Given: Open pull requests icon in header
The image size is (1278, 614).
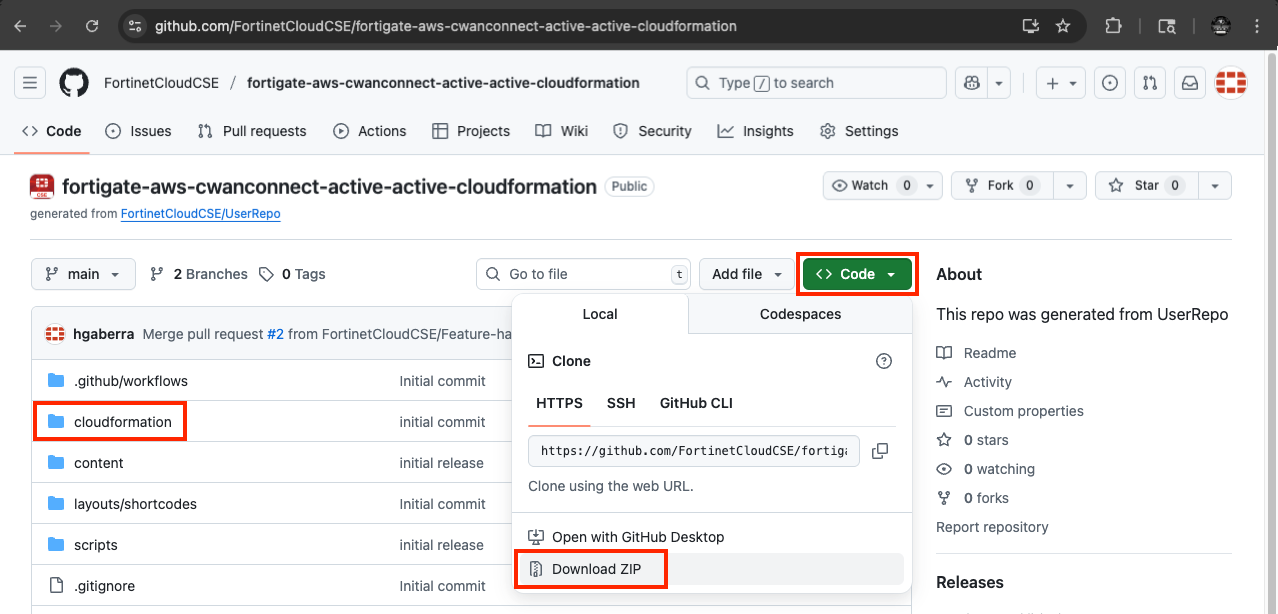Looking at the screenshot, I should [1150, 83].
